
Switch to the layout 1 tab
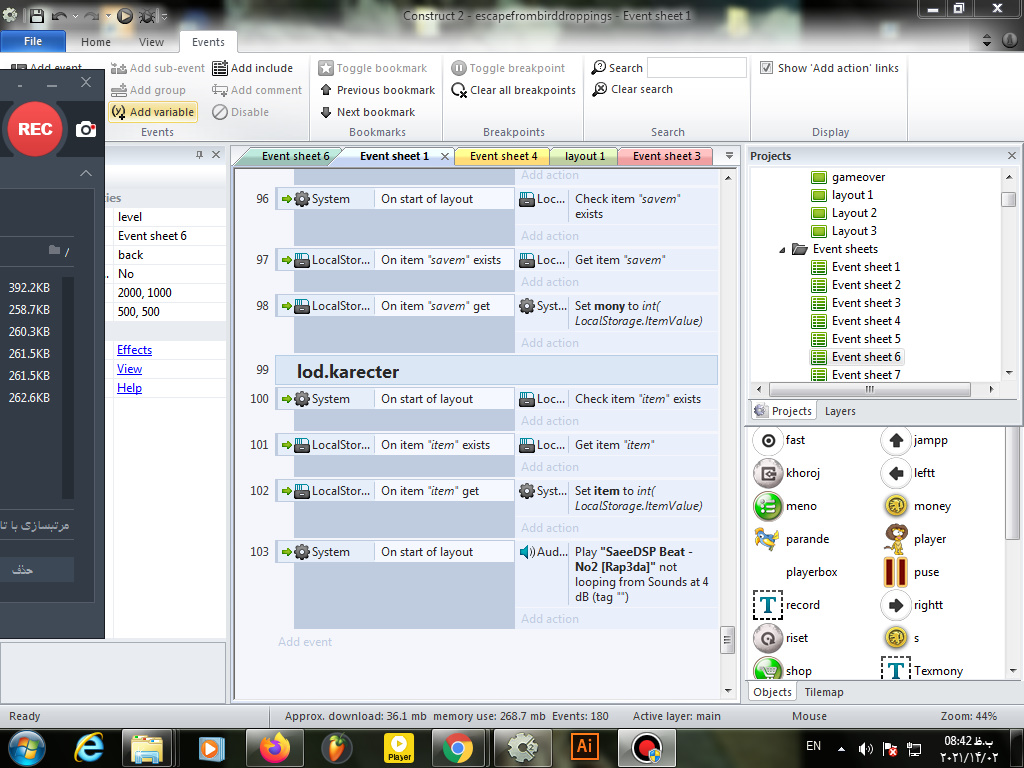(x=585, y=156)
